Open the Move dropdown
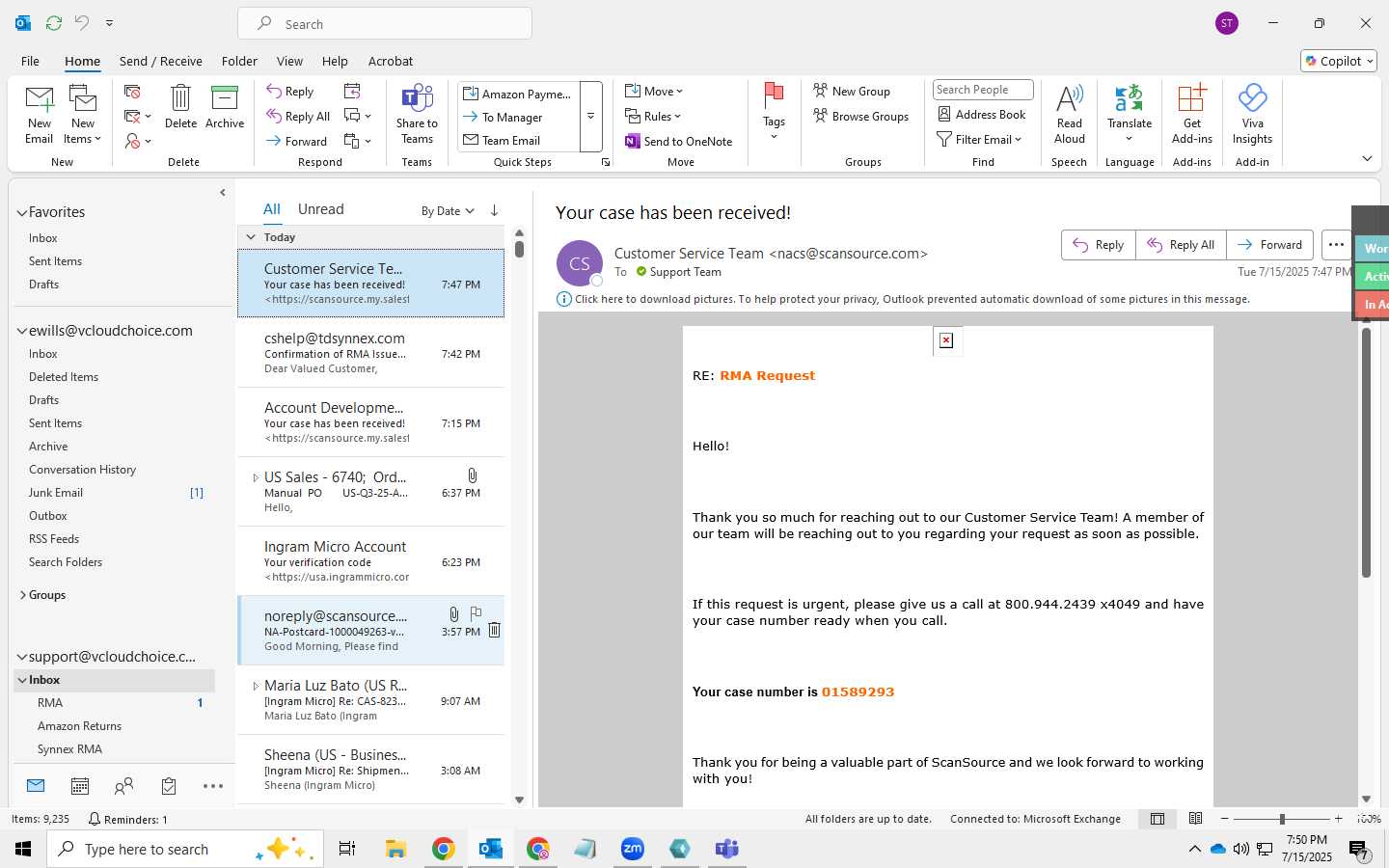1389x868 pixels. pos(654,91)
